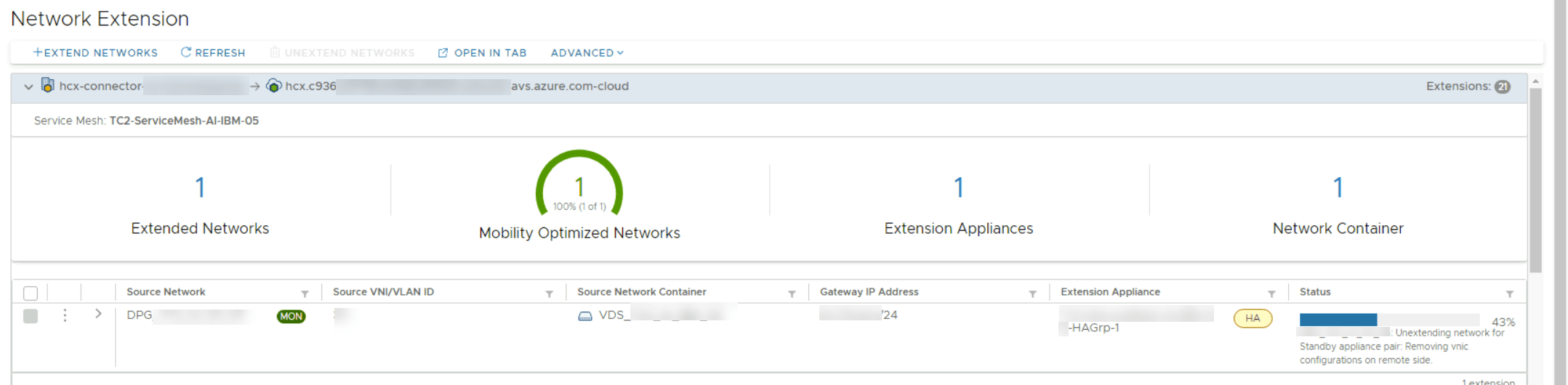This screenshot has width=1568, height=385.
Task: Click the Extensions count badge 21
Action: pos(1502,86)
